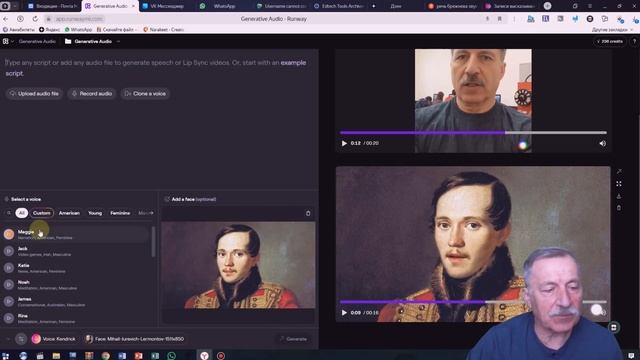The height and width of the screenshot is (360, 640).
Task: Click Generative Audio breadcrumb link
Action: click(x=37, y=41)
